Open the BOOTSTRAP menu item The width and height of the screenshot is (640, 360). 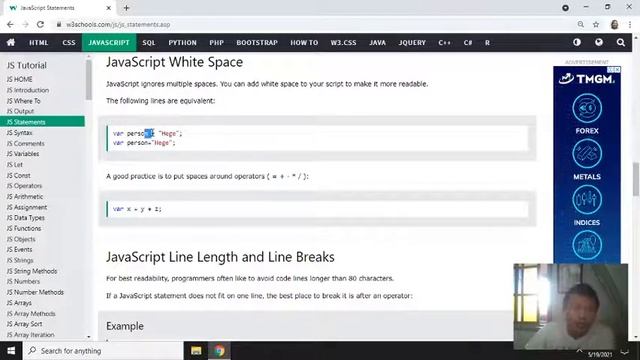(257, 42)
